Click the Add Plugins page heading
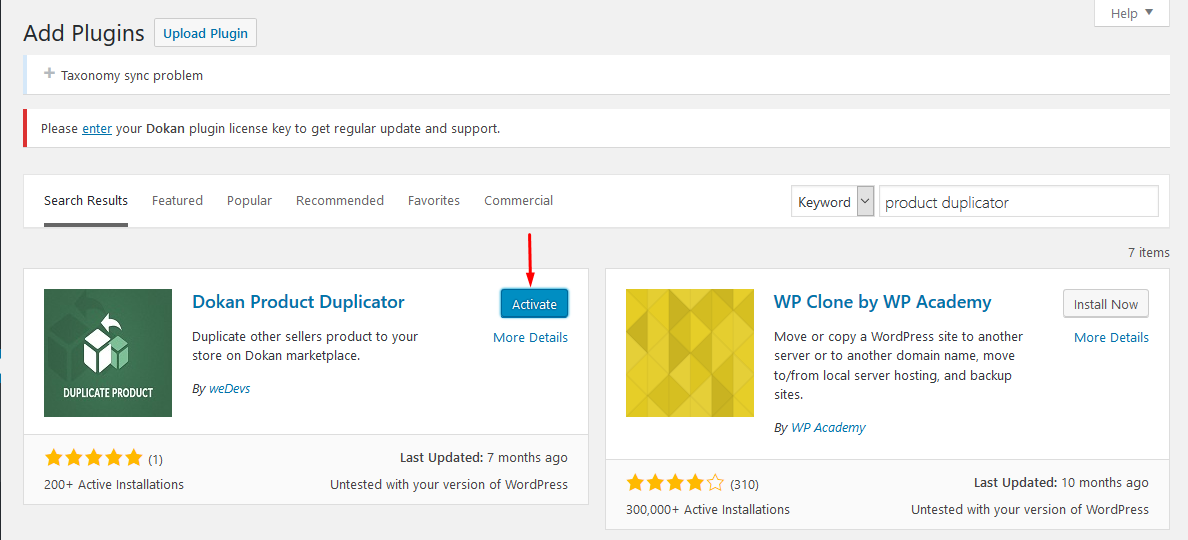This screenshot has width=1188, height=540. [83, 33]
